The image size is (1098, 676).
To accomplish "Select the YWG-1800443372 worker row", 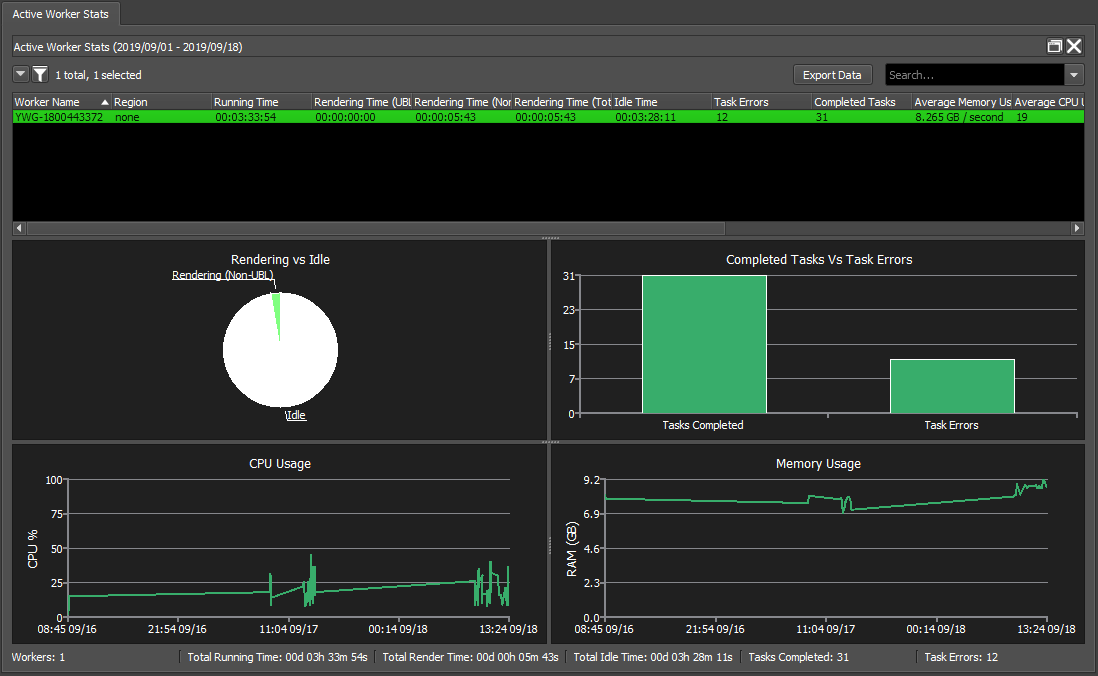I will coord(548,117).
